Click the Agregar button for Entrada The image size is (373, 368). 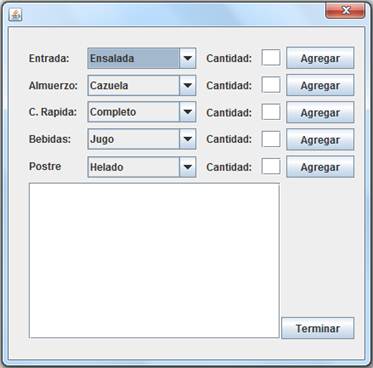[320, 58]
